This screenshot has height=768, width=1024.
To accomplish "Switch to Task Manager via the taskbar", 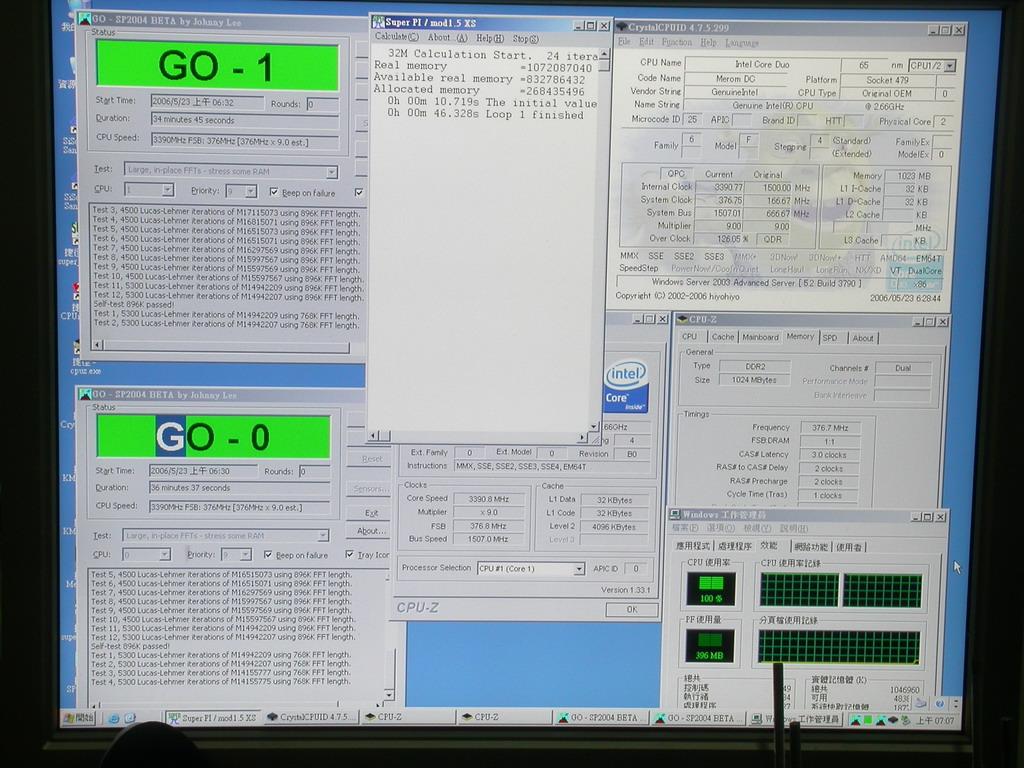I will click(x=795, y=719).
